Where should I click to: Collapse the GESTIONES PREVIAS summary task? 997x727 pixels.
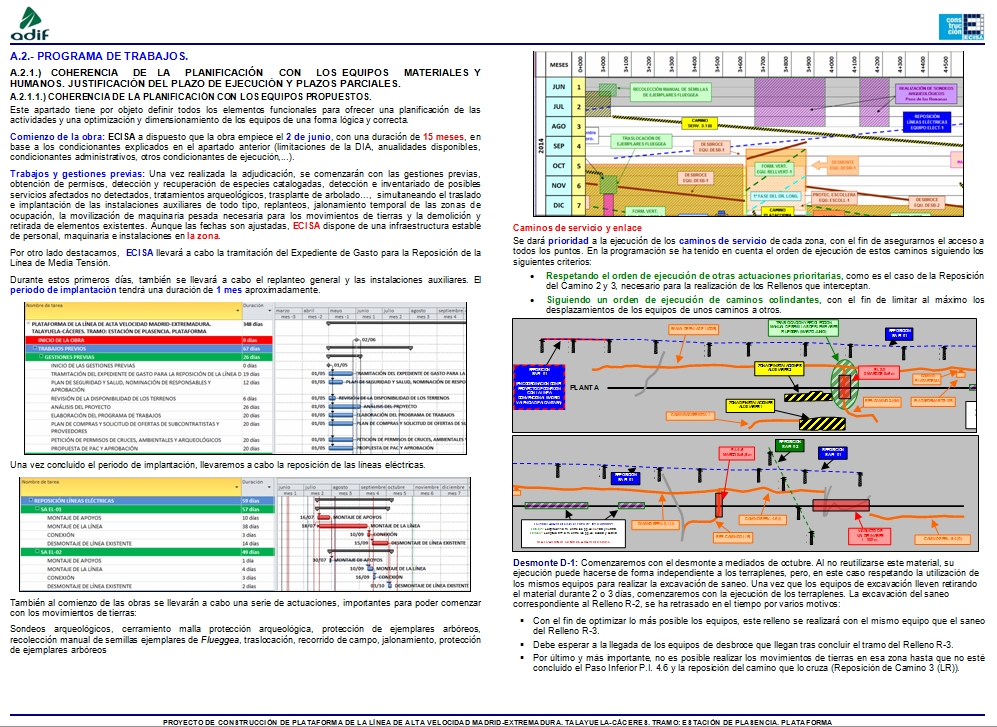tap(41, 357)
